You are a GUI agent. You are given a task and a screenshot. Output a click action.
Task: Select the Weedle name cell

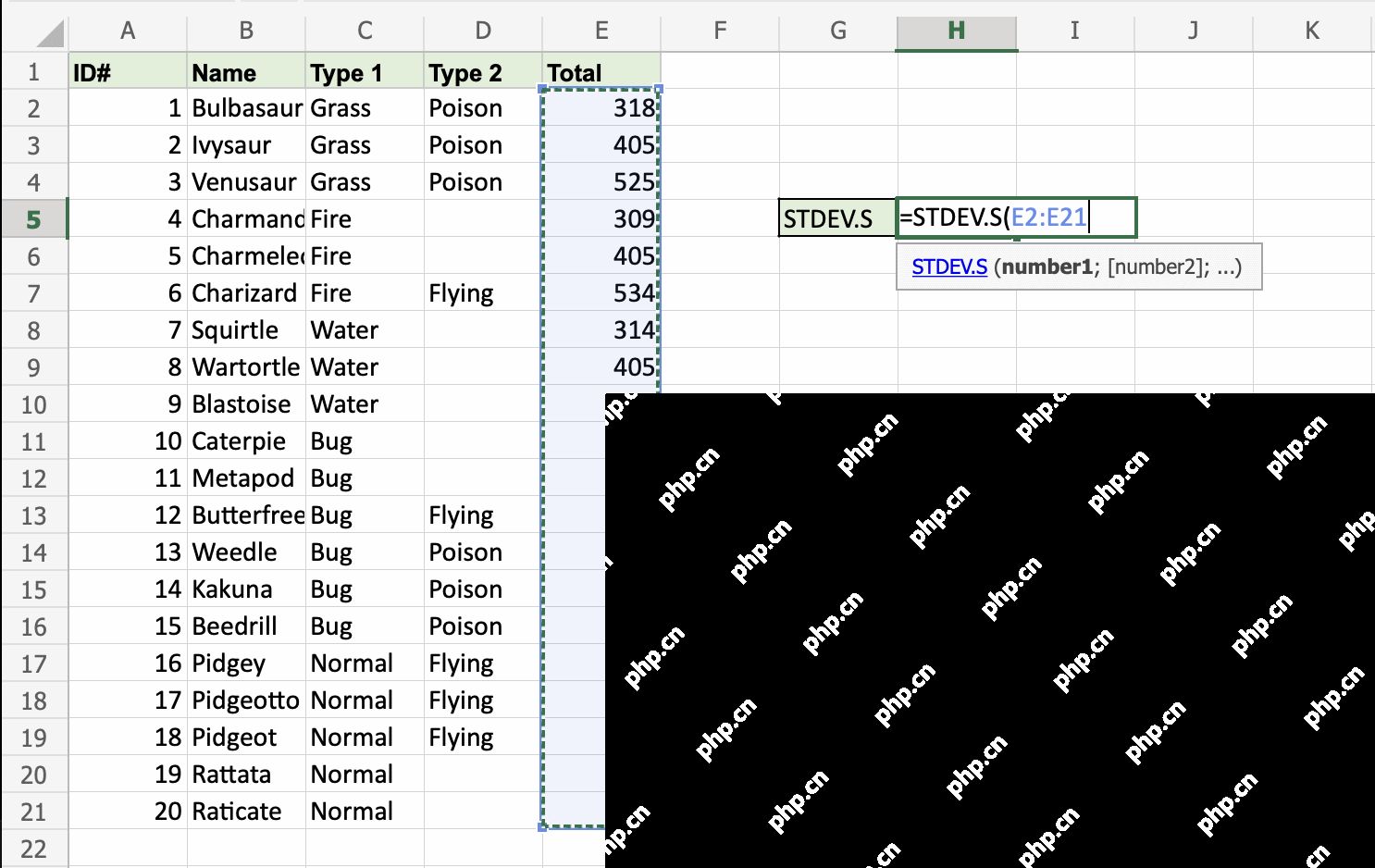coord(246,552)
